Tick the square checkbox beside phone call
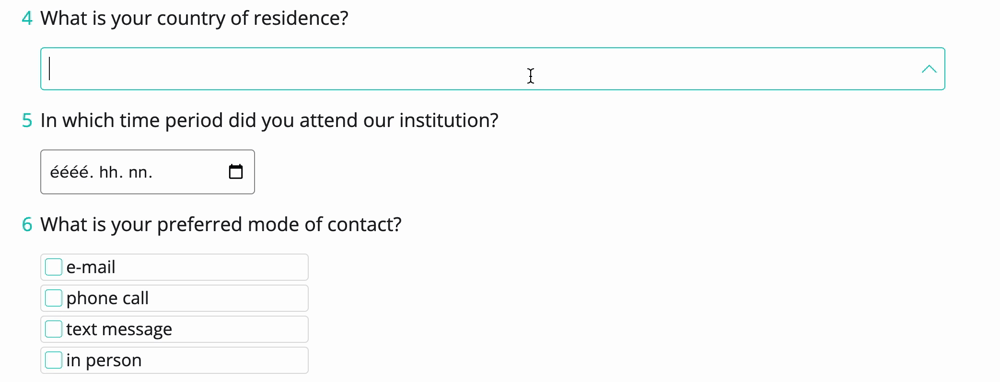The height and width of the screenshot is (382, 1000). click(x=54, y=298)
